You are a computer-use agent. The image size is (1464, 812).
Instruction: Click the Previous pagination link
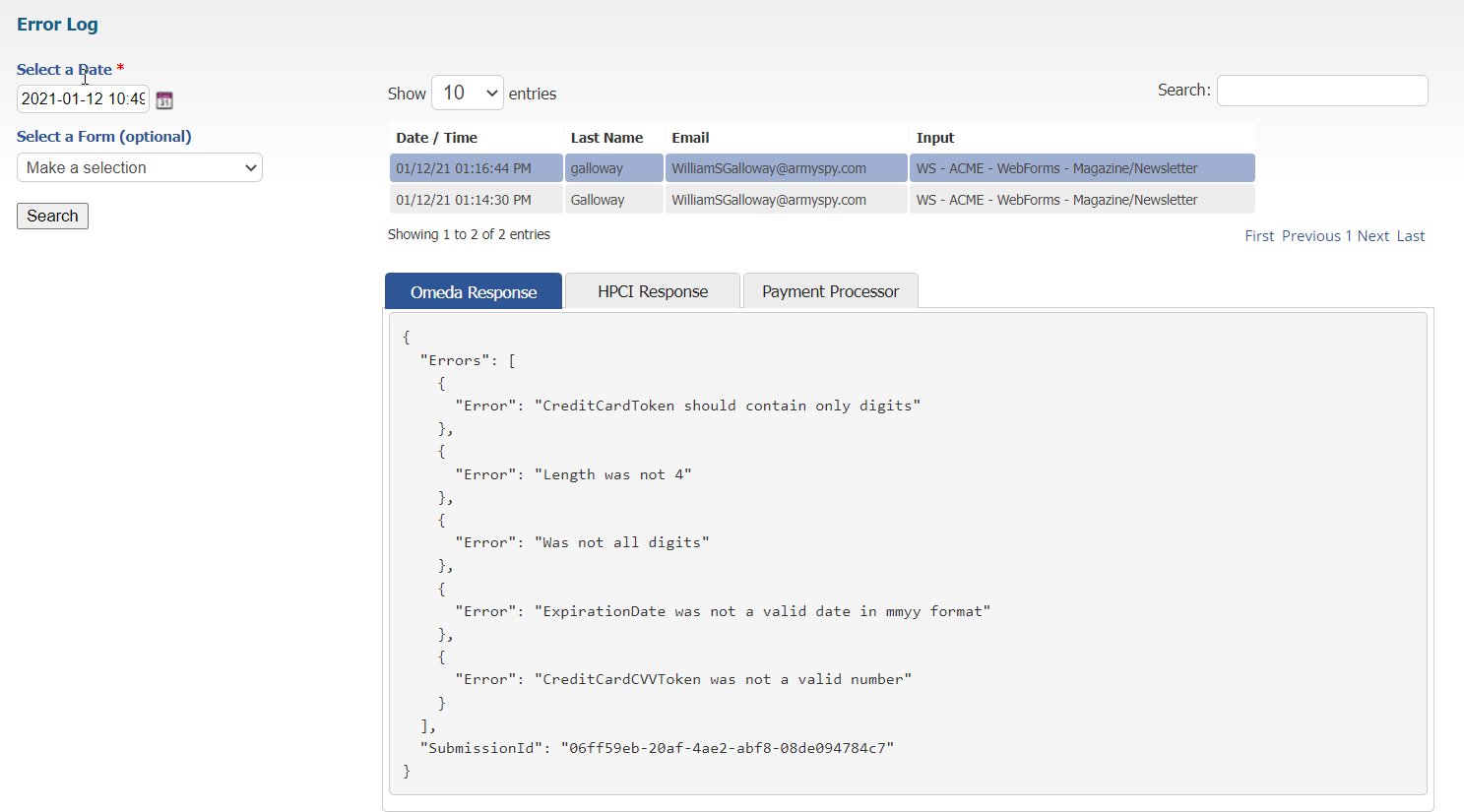coord(1310,236)
